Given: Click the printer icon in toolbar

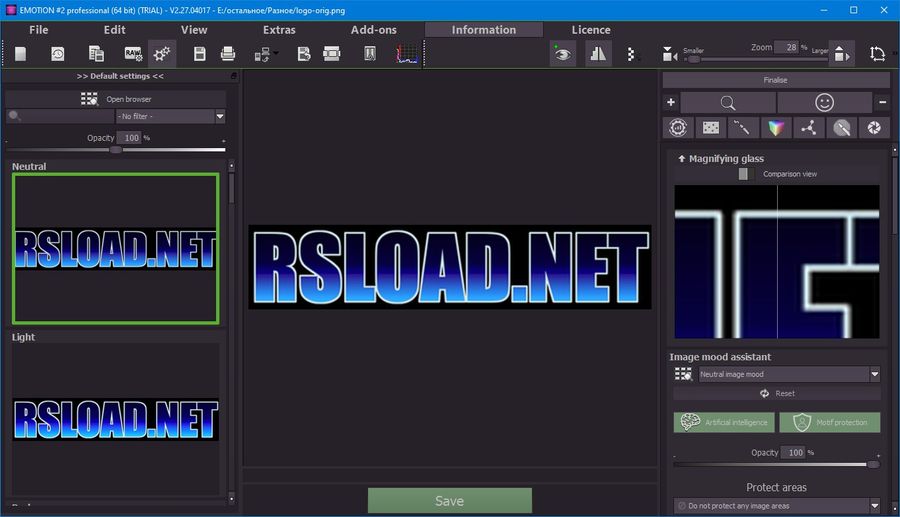Looking at the screenshot, I should [228, 53].
